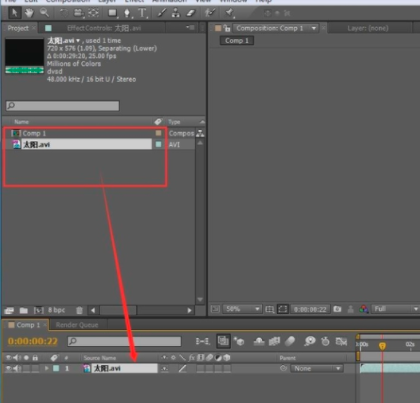Select the Comp 1 timeline tab
The image size is (420, 403).
pyautogui.click(x=28, y=325)
